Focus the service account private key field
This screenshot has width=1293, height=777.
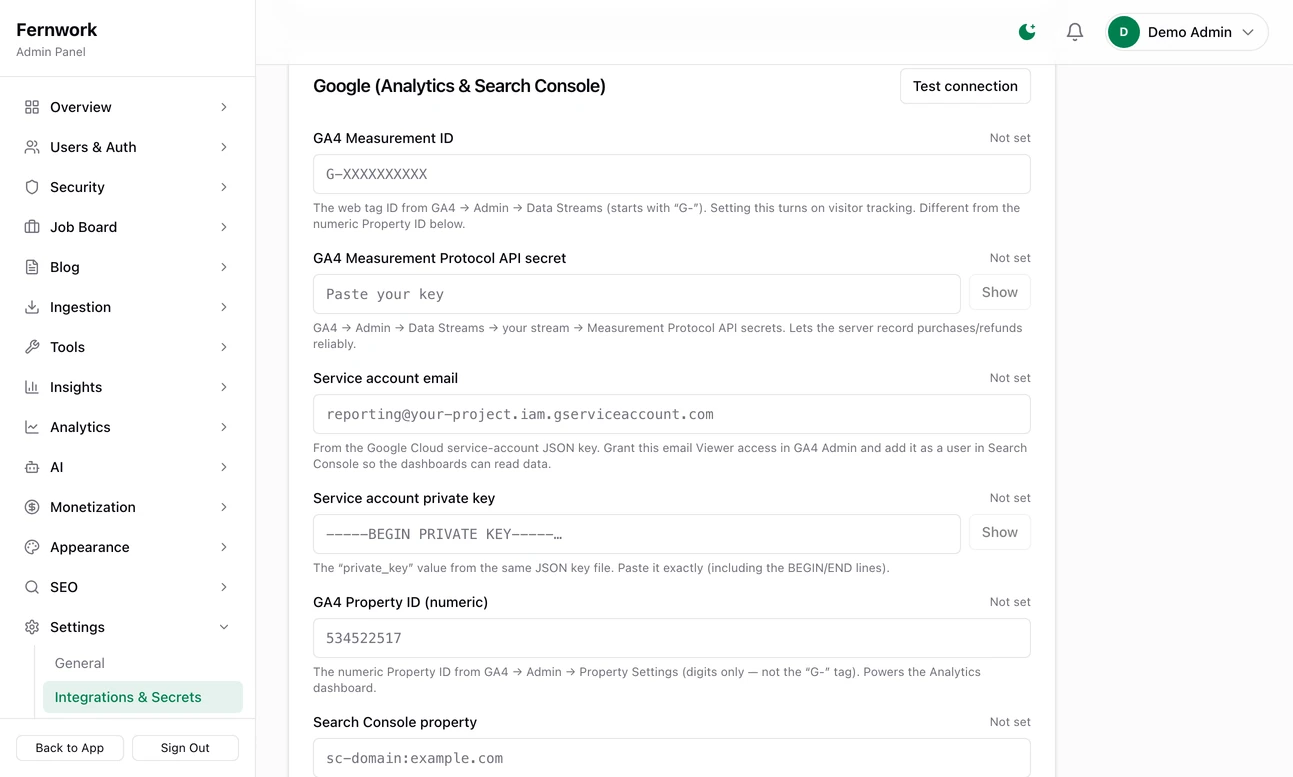tap(637, 534)
